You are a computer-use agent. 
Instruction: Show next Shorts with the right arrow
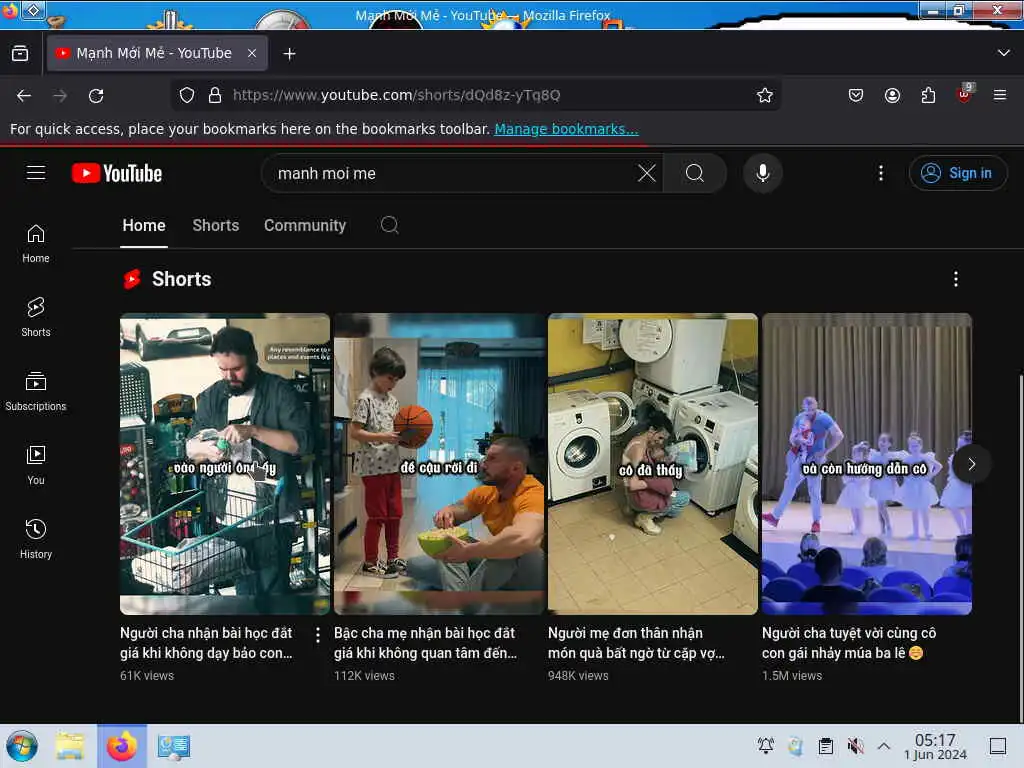[x=971, y=464]
